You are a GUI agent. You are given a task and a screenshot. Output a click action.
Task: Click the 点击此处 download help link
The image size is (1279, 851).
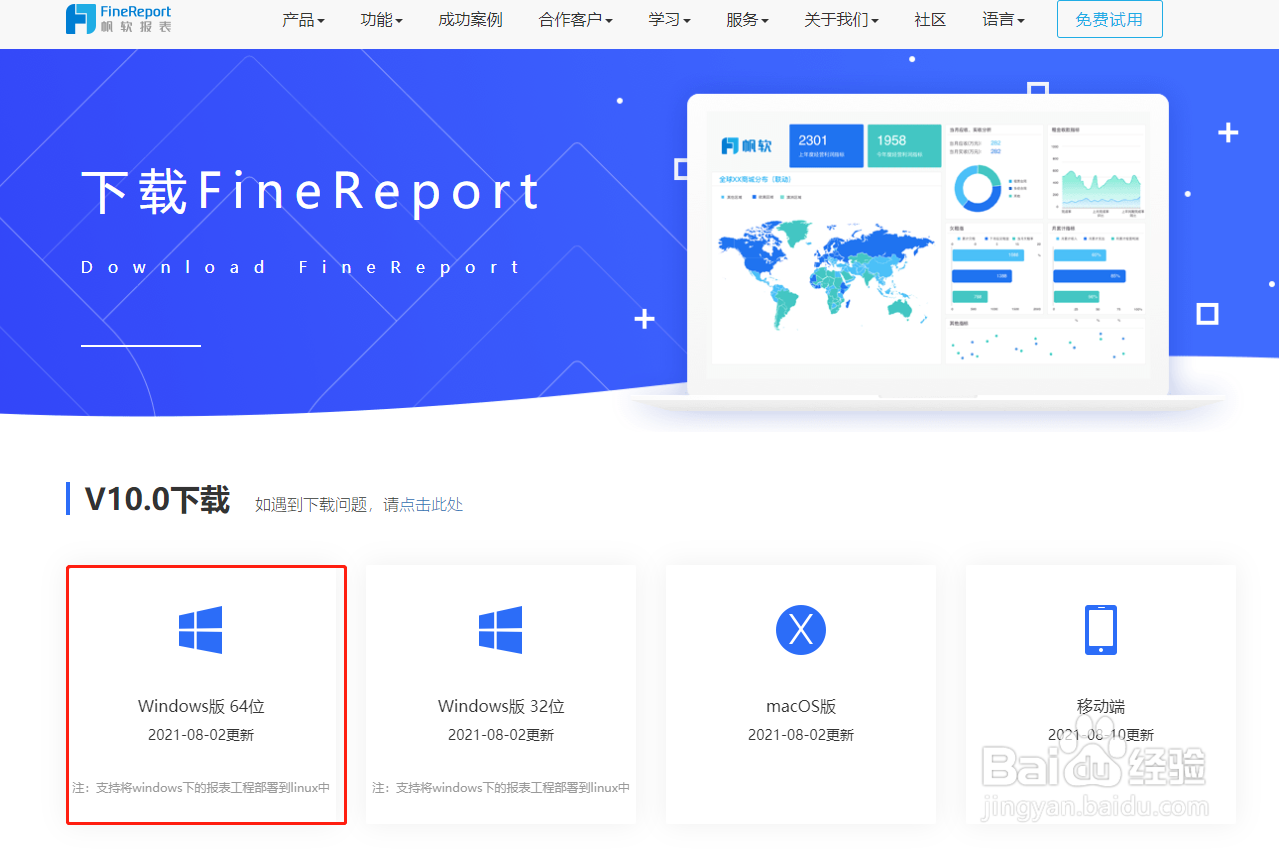tap(431, 505)
